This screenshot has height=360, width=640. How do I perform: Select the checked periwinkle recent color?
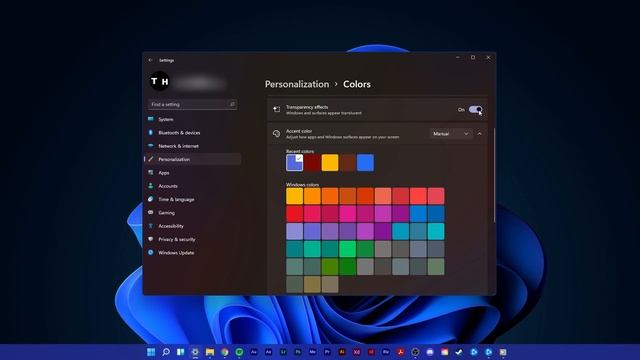coord(294,163)
